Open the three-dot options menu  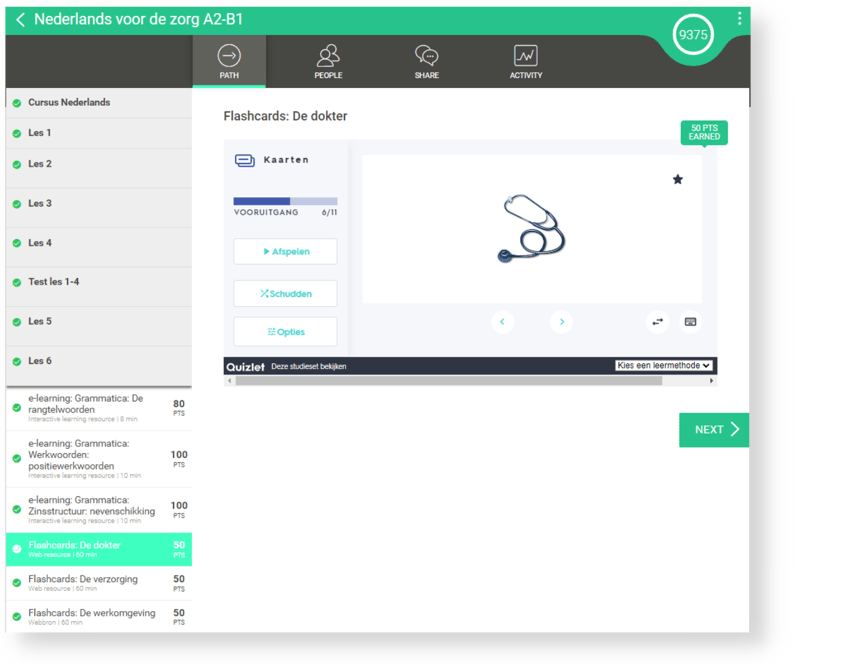(740, 19)
